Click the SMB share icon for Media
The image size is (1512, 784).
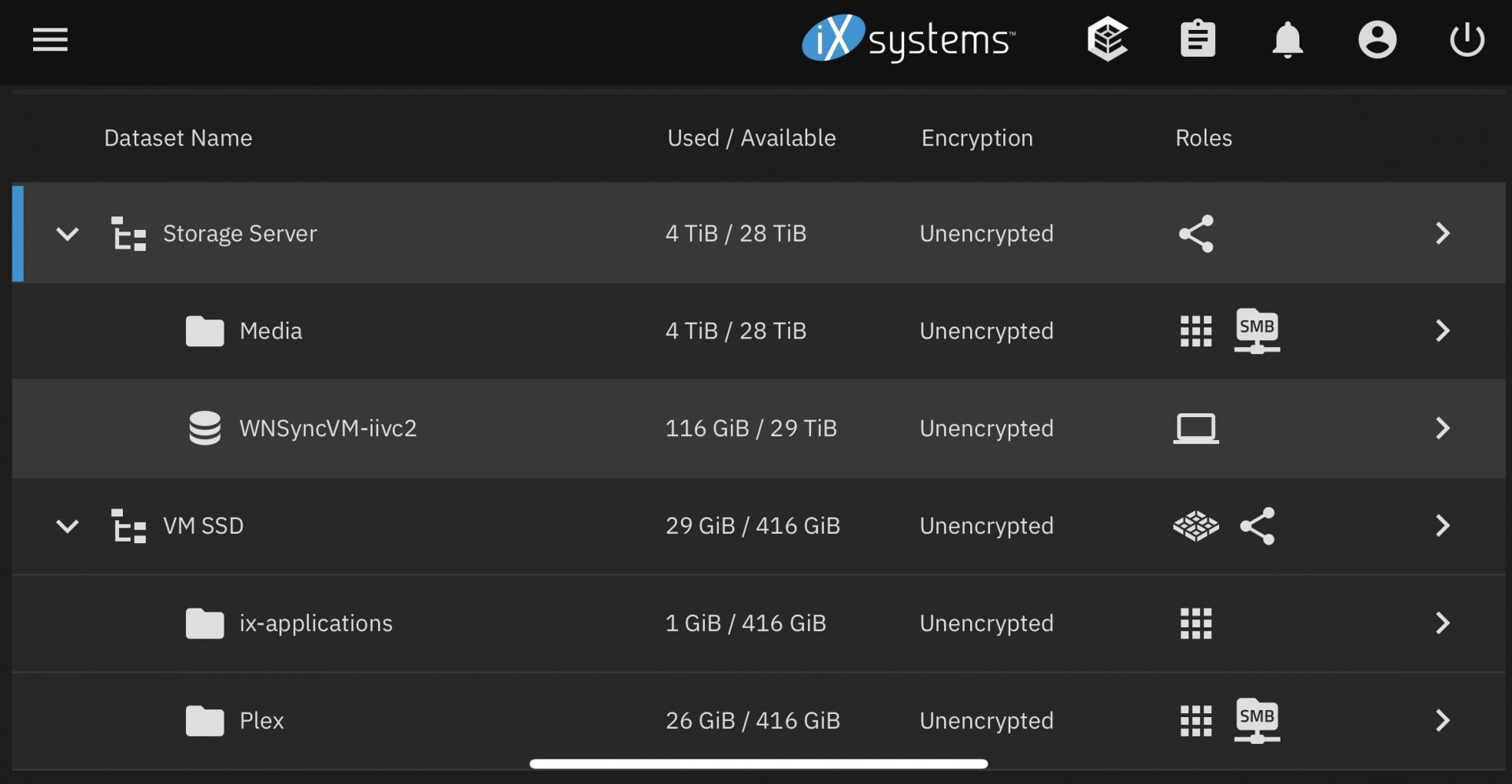coord(1257,331)
